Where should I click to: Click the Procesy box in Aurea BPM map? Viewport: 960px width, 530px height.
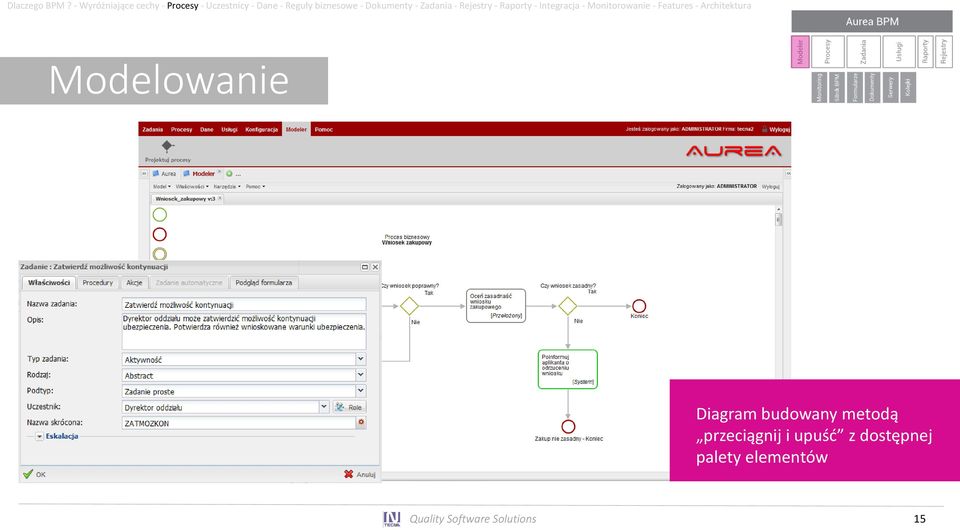828,51
